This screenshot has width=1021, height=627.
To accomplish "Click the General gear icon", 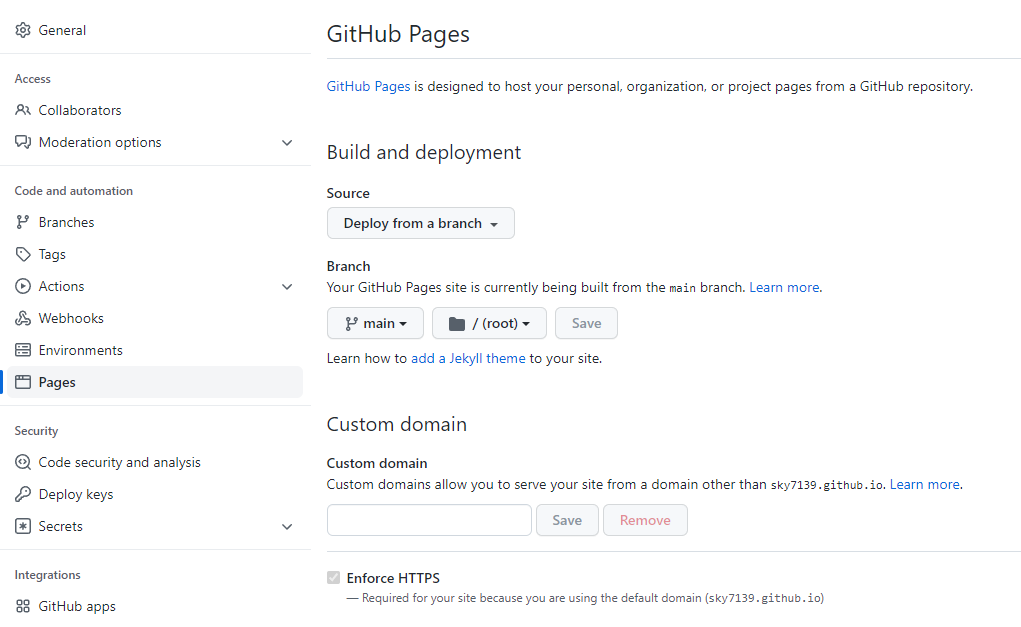I will (x=23, y=30).
